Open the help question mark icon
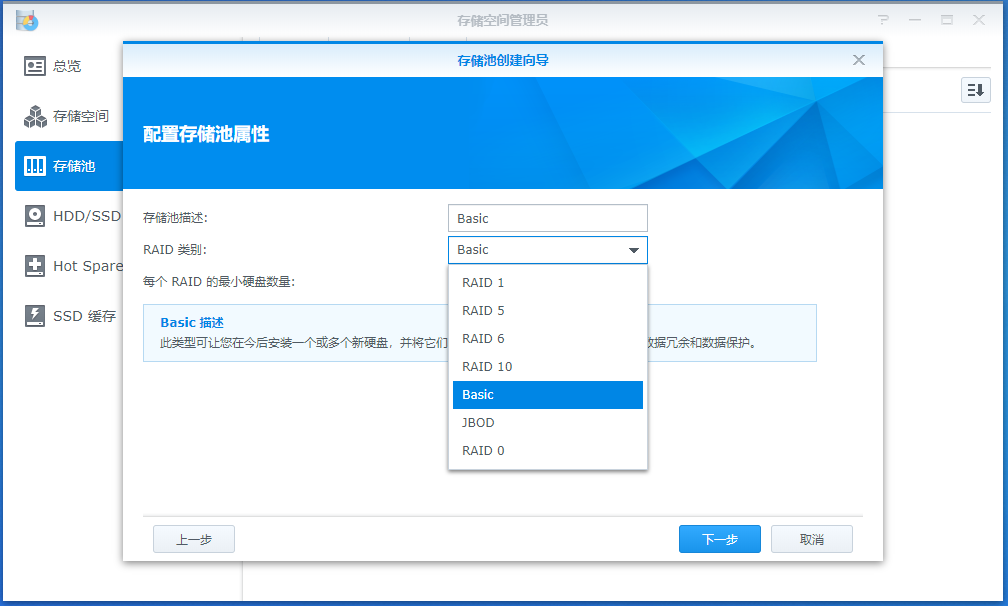 point(881,19)
